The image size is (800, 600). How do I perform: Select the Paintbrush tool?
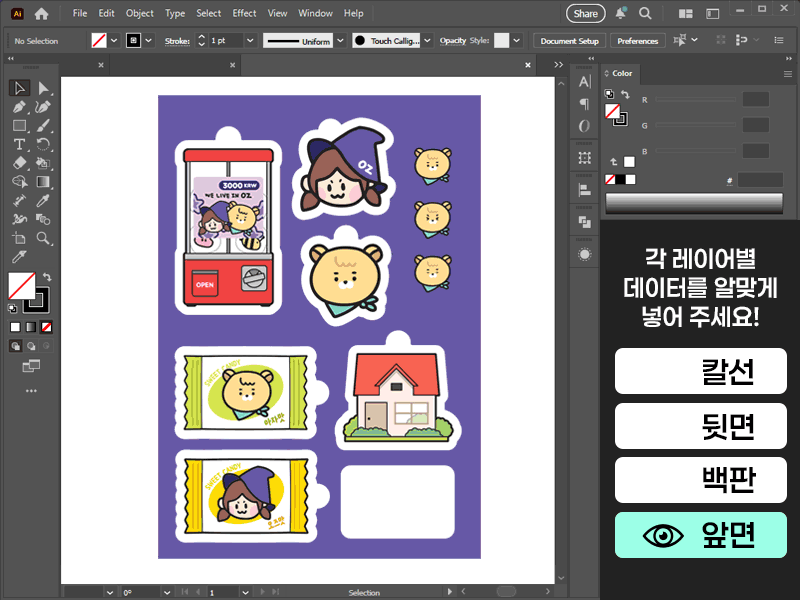43,126
